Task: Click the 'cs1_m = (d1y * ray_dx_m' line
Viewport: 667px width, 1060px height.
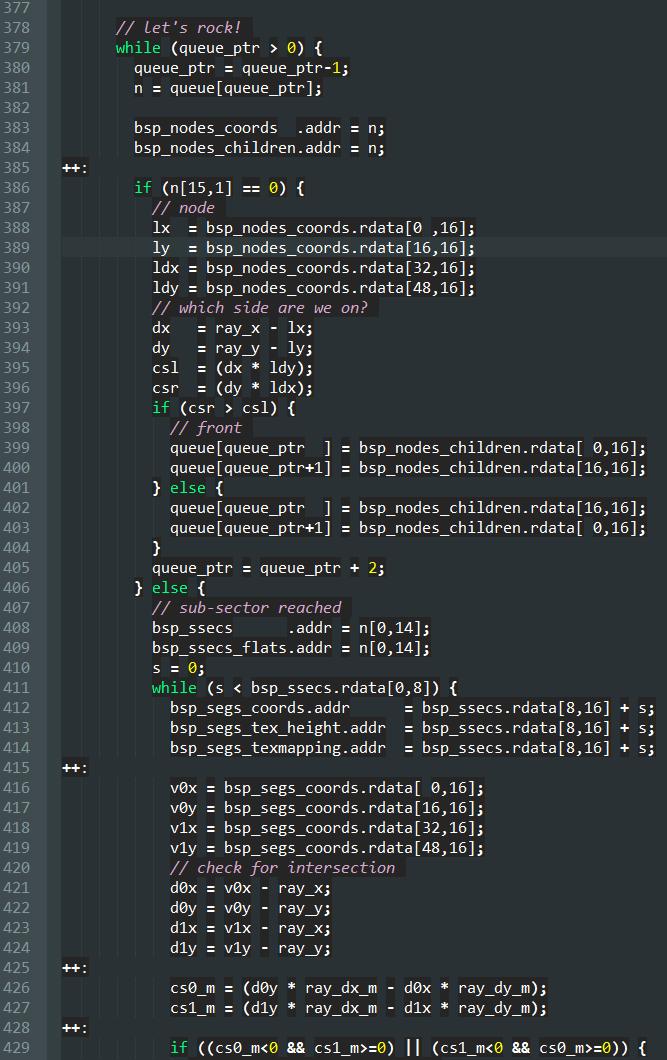Action: 358,1008
